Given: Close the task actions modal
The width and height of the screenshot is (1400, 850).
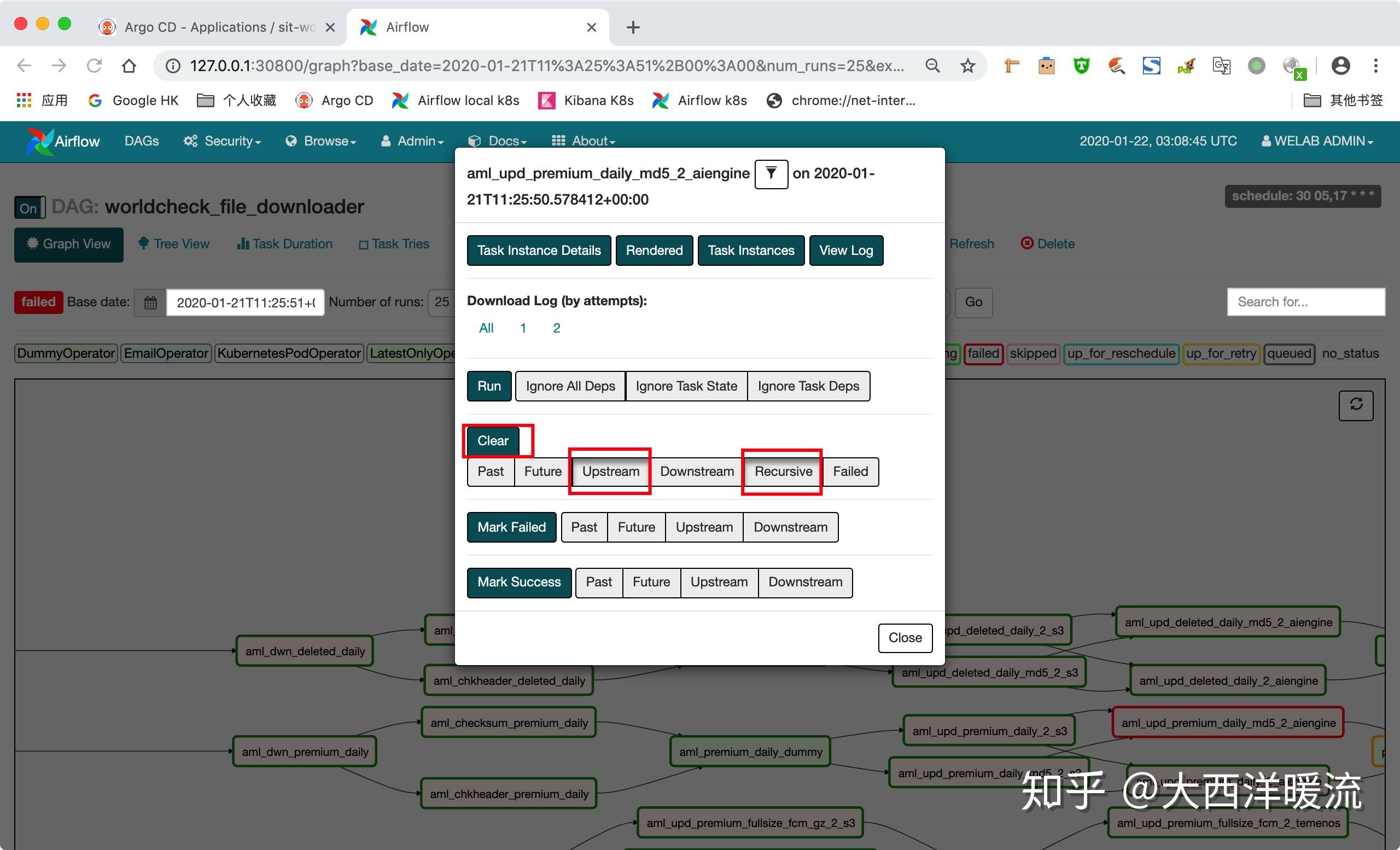Looking at the screenshot, I should tap(905, 638).
